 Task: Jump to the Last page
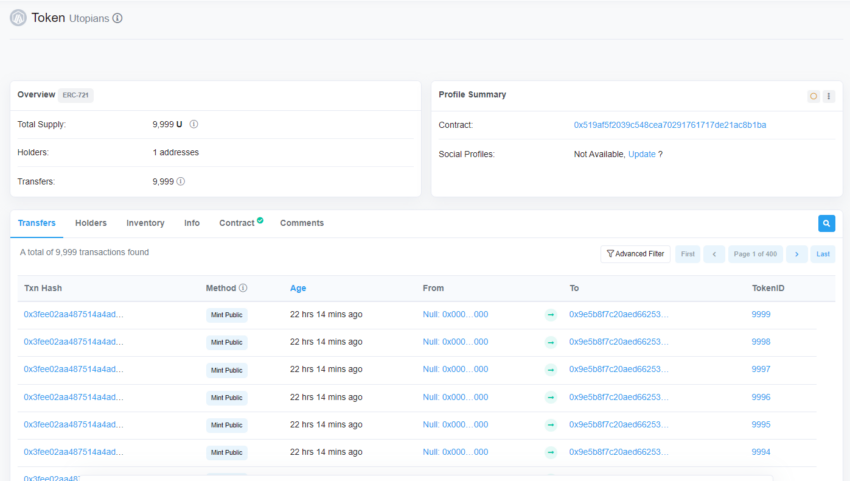tap(823, 254)
